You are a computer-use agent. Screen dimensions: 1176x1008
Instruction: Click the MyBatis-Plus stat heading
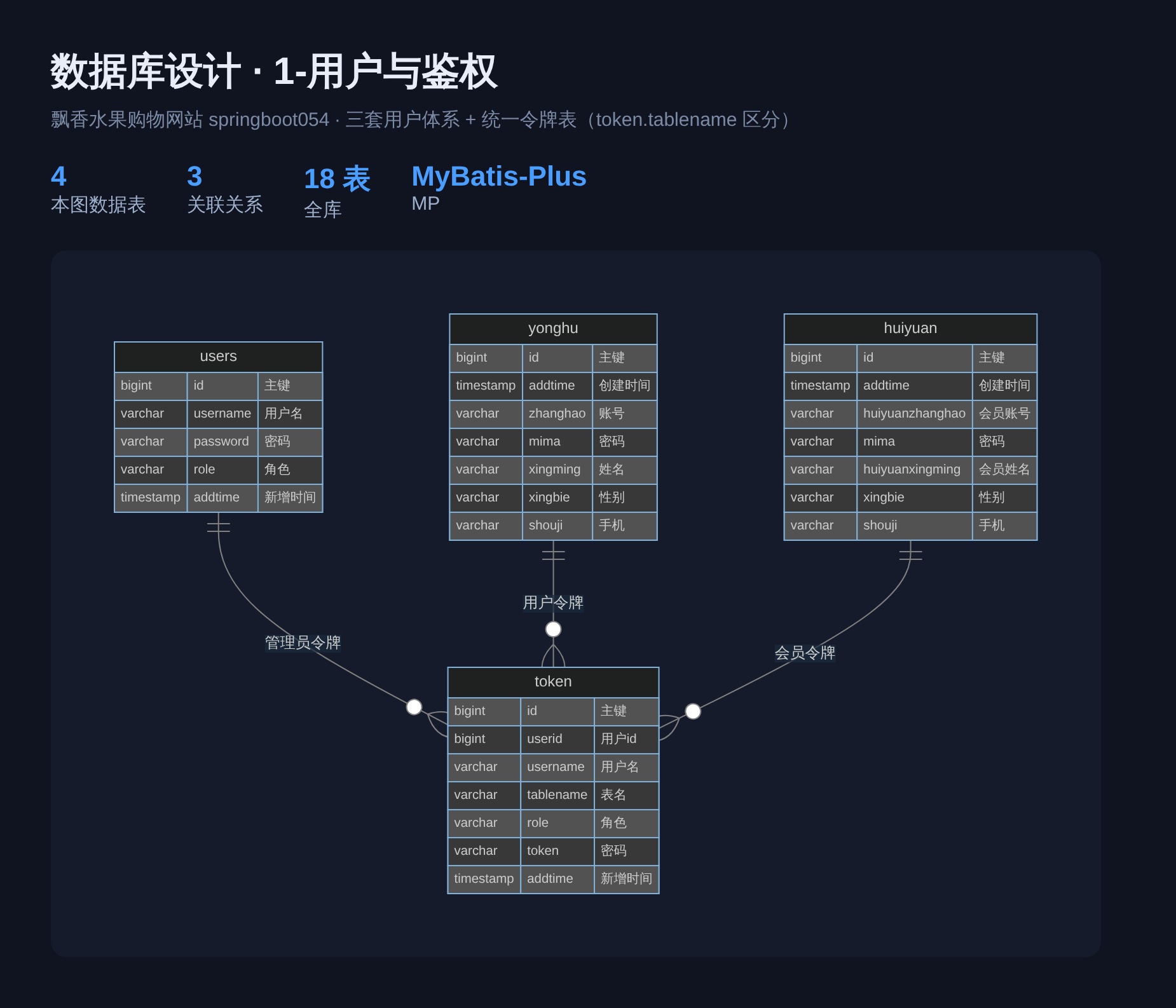point(499,176)
